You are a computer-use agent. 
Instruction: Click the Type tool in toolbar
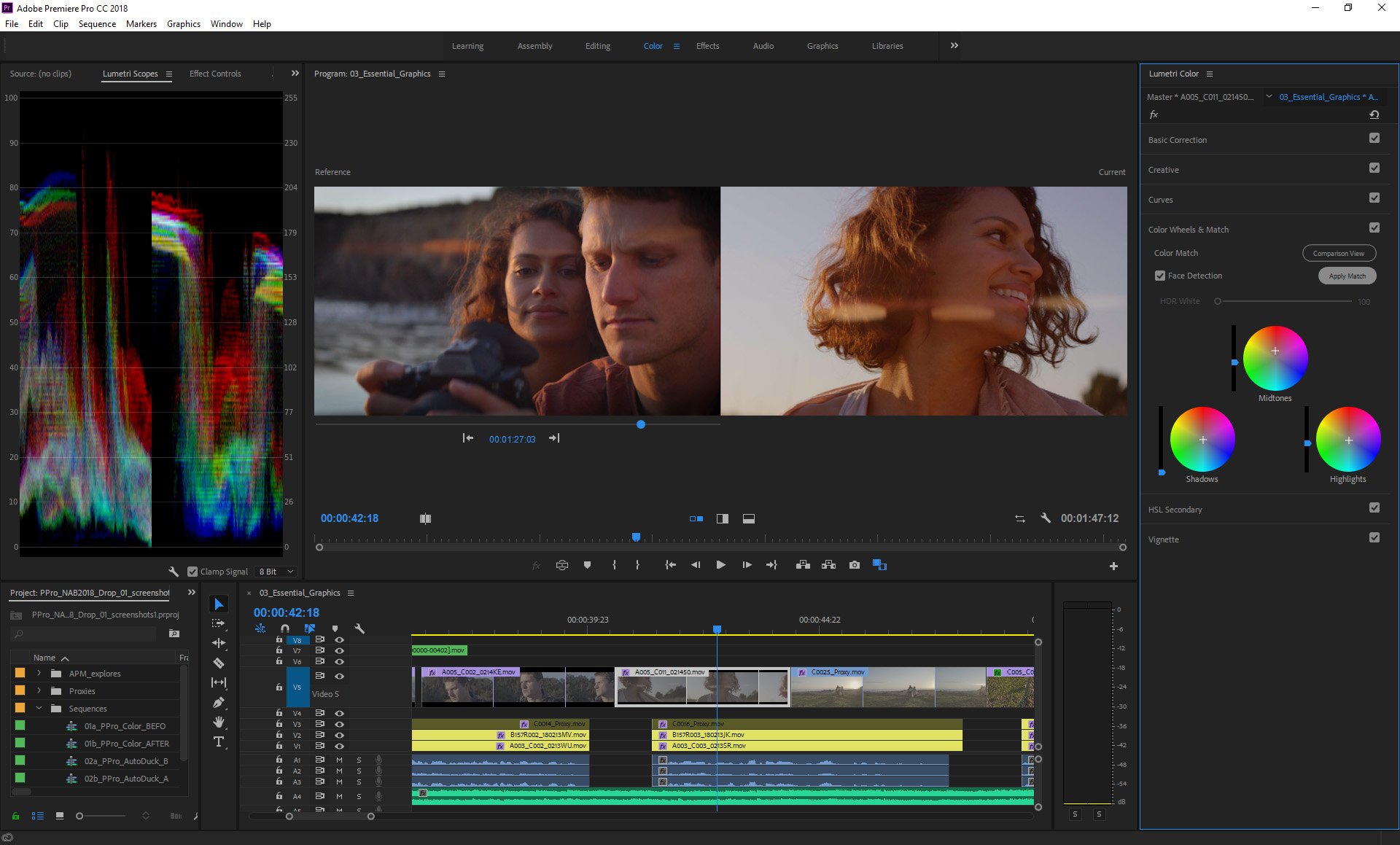220,741
